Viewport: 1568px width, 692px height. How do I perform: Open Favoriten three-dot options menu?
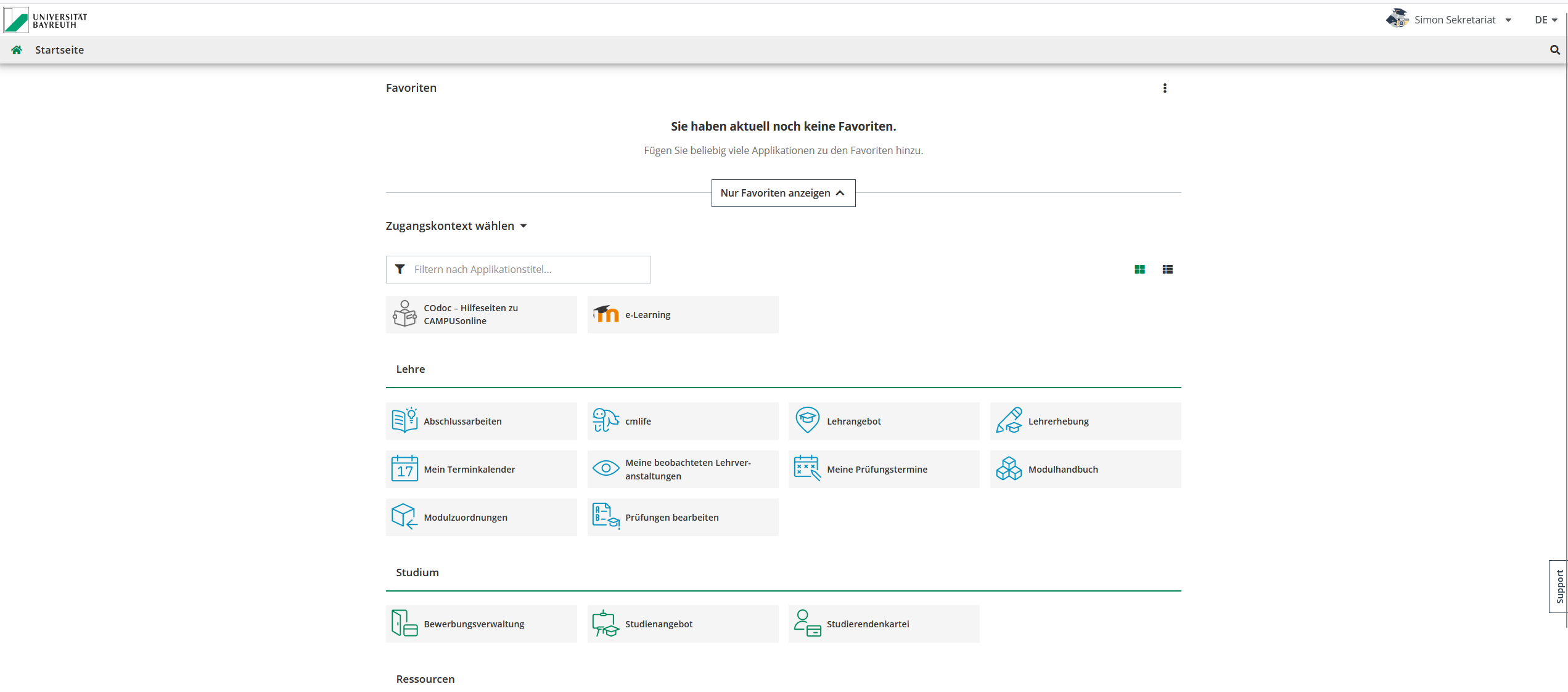(1165, 88)
